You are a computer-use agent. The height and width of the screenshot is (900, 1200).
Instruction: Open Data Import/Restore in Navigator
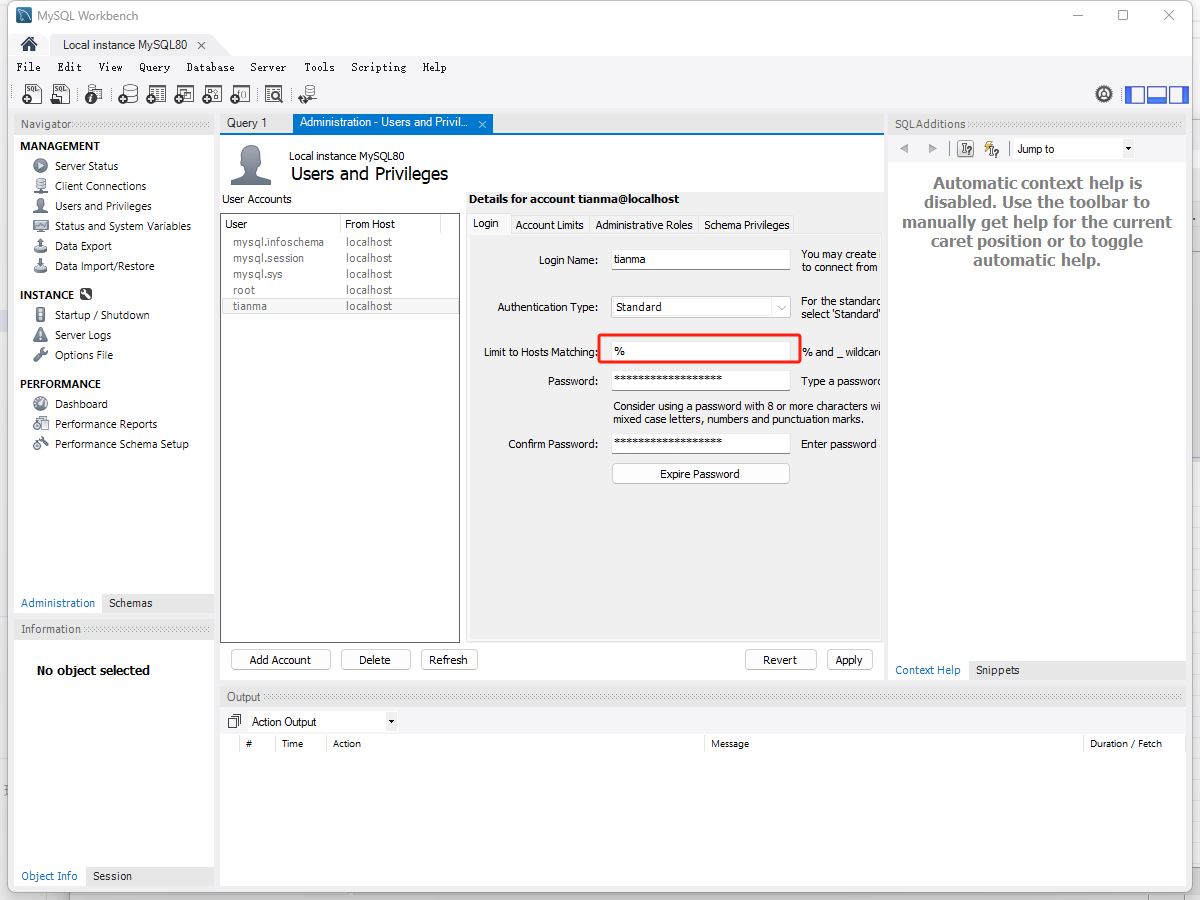pyautogui.click(x=104, y=266)
